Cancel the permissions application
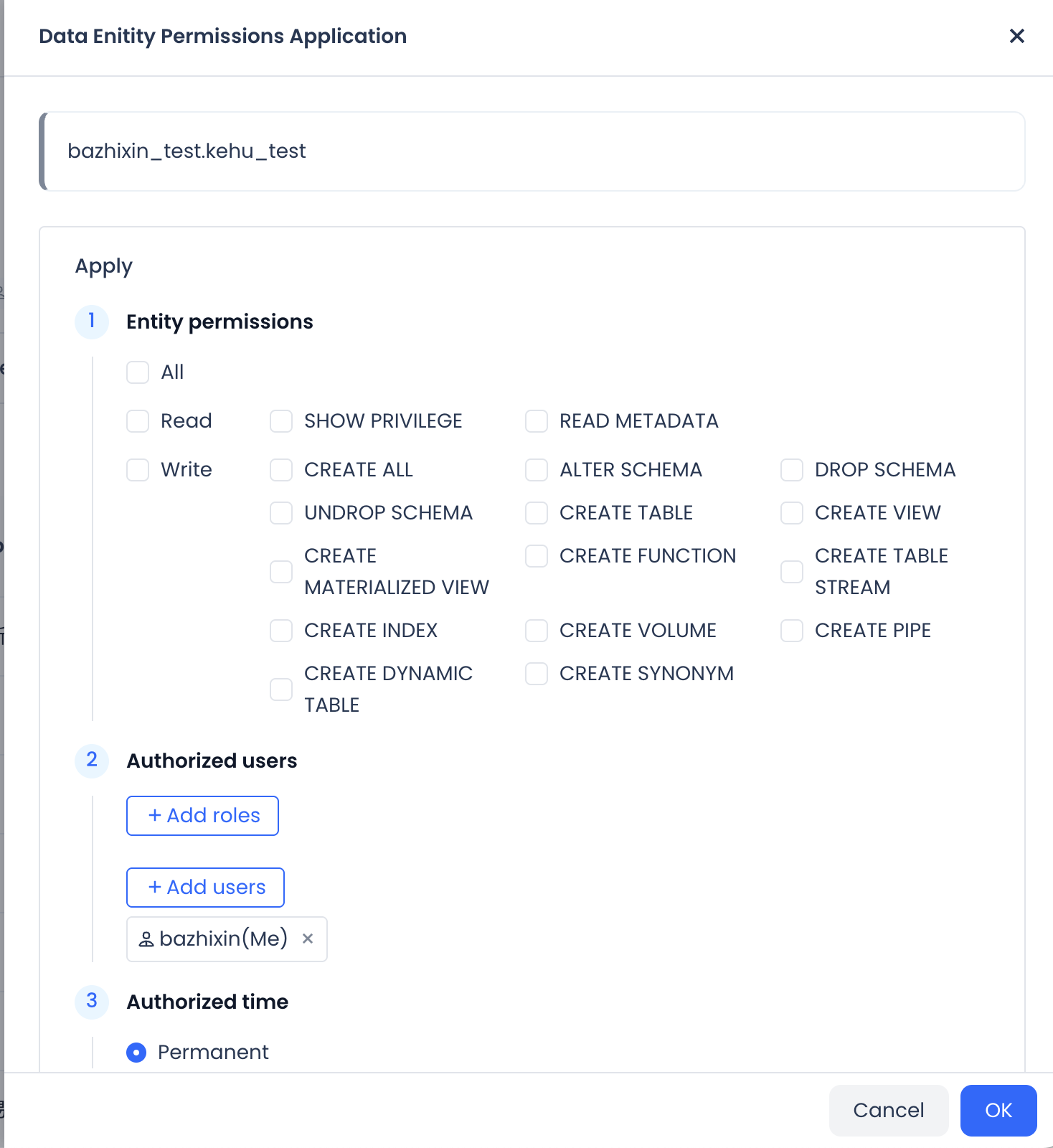1053x1148 pixels. 888,1111
